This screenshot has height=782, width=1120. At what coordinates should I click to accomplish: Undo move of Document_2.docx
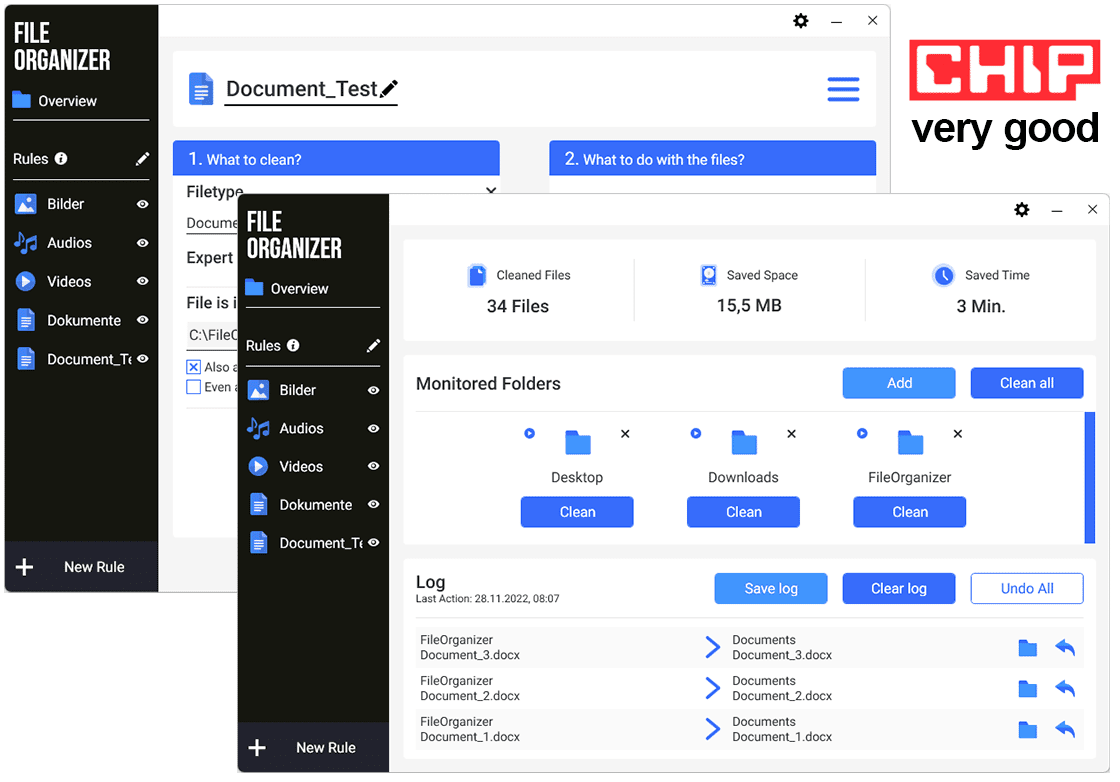click(x=1065, y=688)
